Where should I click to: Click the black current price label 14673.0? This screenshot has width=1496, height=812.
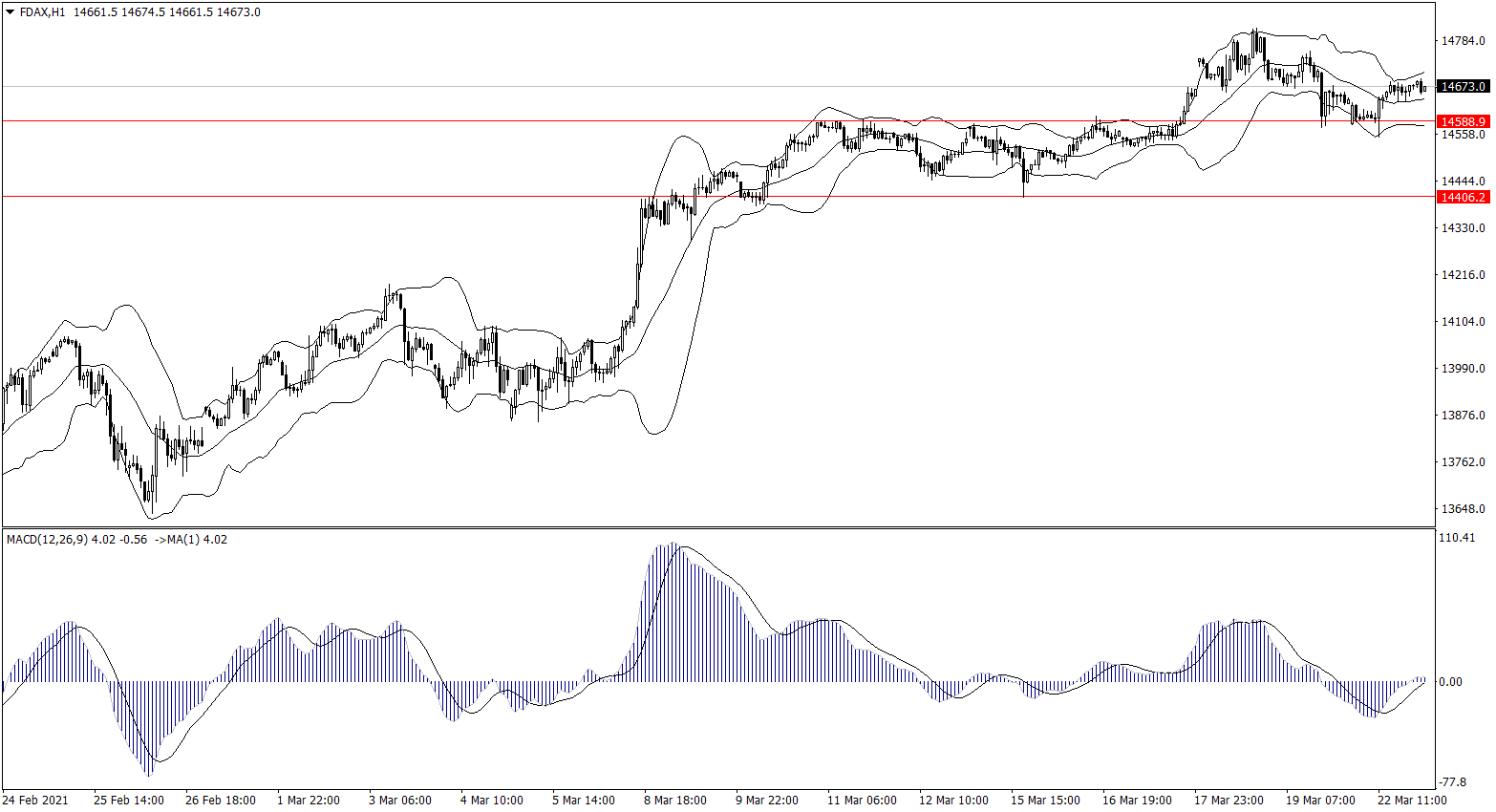tap(1463, 87)
